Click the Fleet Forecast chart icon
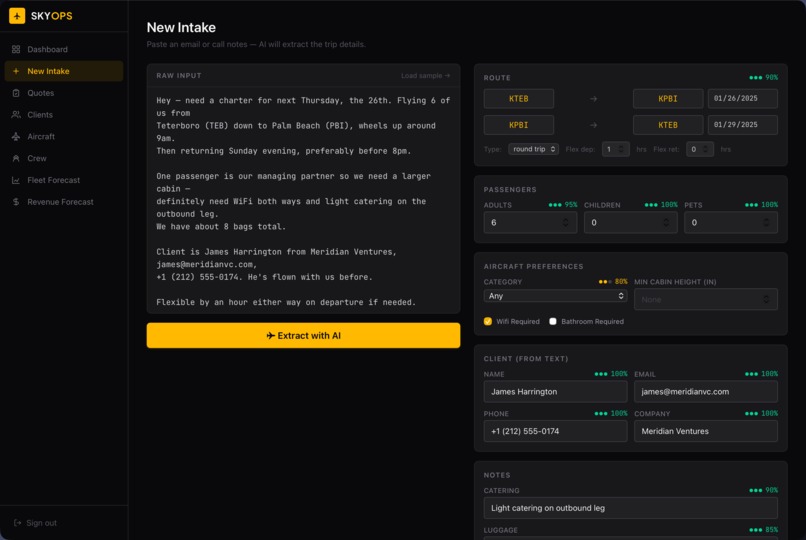 [16, 180]
